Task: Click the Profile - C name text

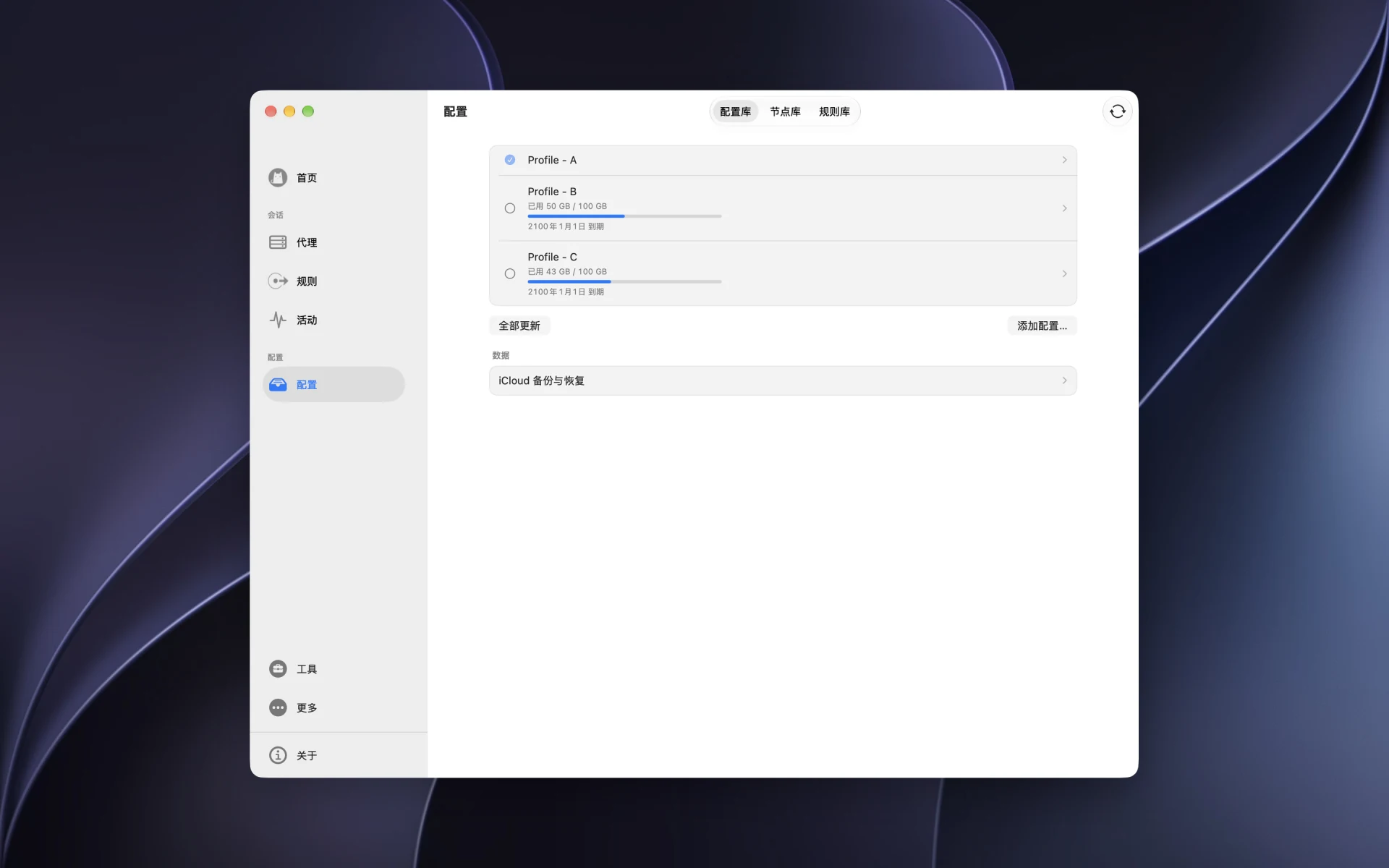Action: pyautogui.click(x=552, y=257)
